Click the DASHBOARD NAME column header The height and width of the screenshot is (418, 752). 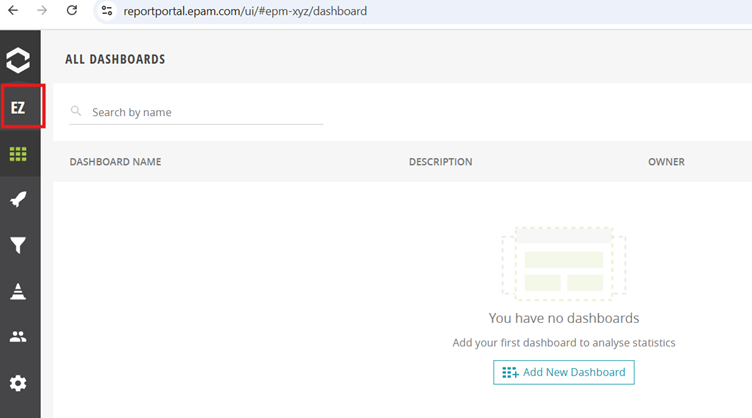pos(115,162)
